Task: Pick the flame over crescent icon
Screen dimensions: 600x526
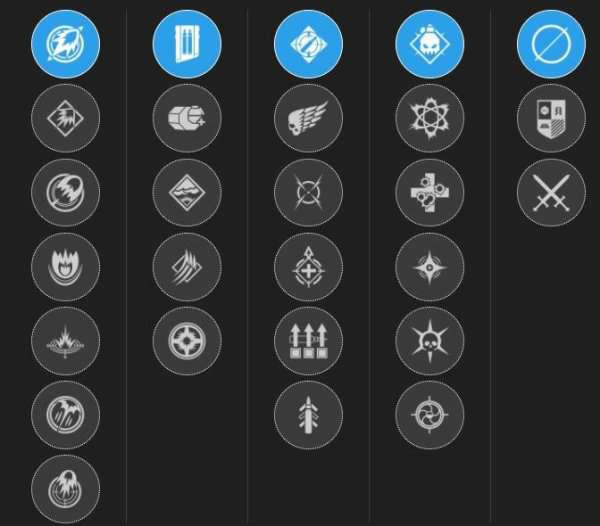Action: (65, 267)
